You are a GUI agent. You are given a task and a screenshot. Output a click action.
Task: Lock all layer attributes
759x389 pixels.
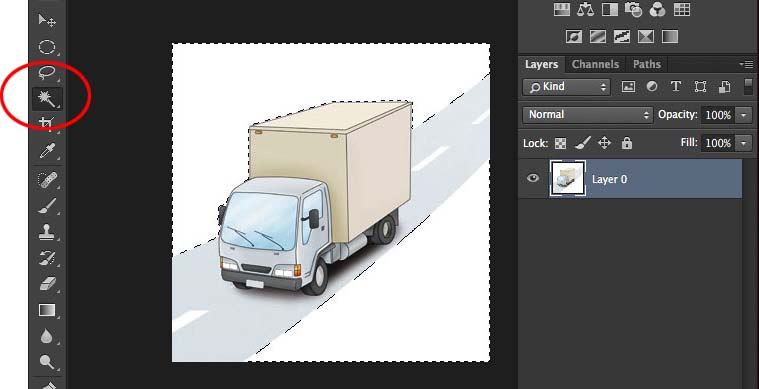[x=627, y=143]
